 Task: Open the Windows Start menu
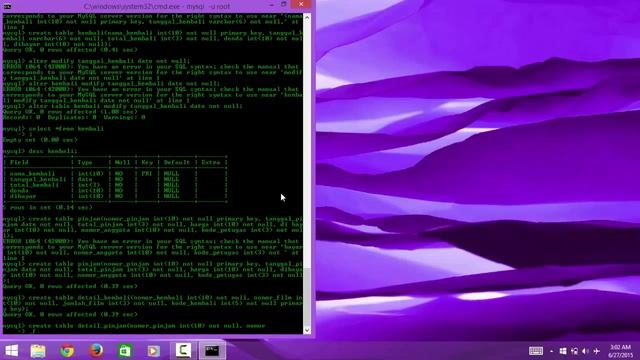[11, 351]
